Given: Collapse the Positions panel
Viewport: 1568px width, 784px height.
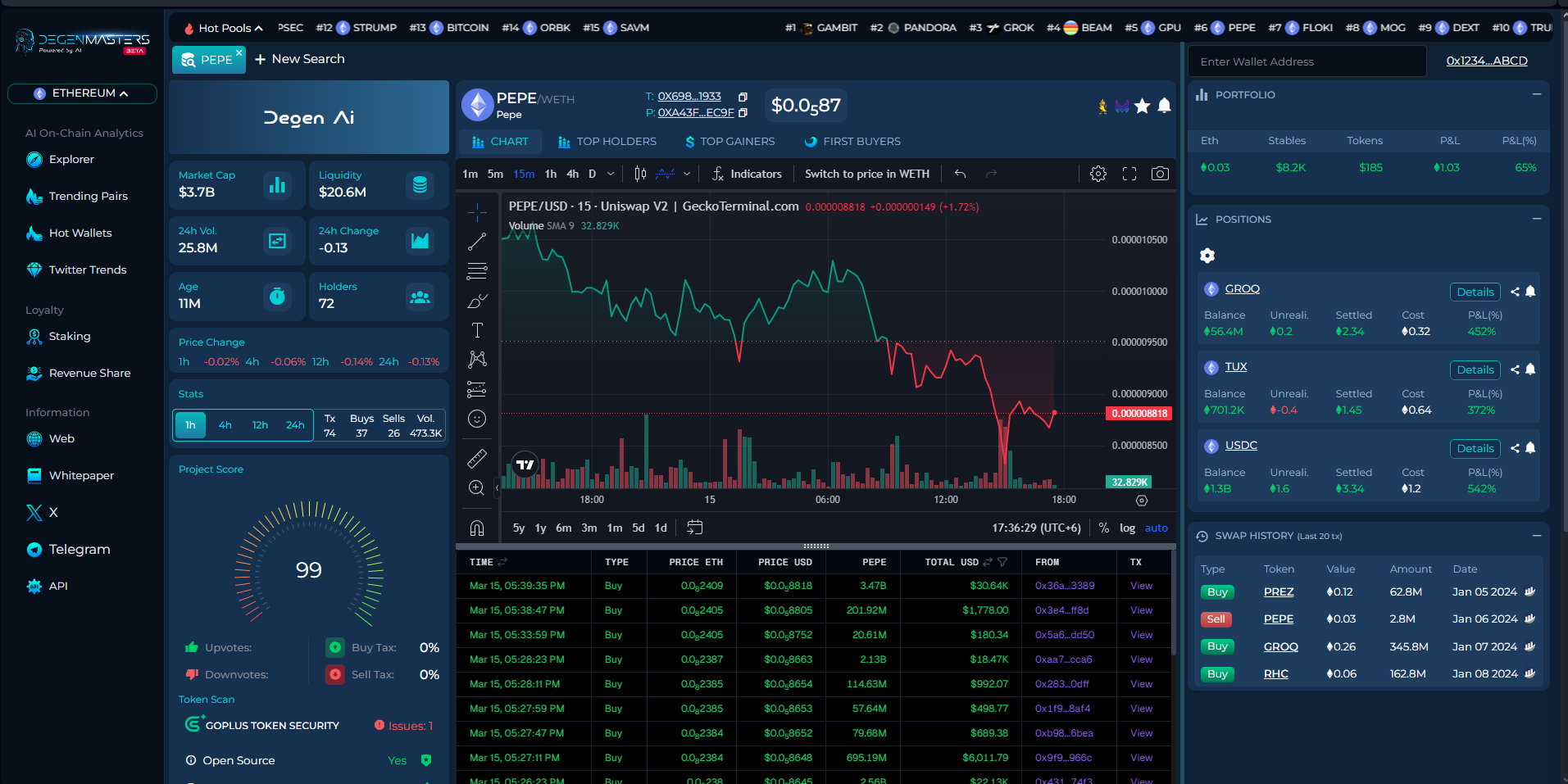Looking at the screenshot, I should coord(1537,219).
